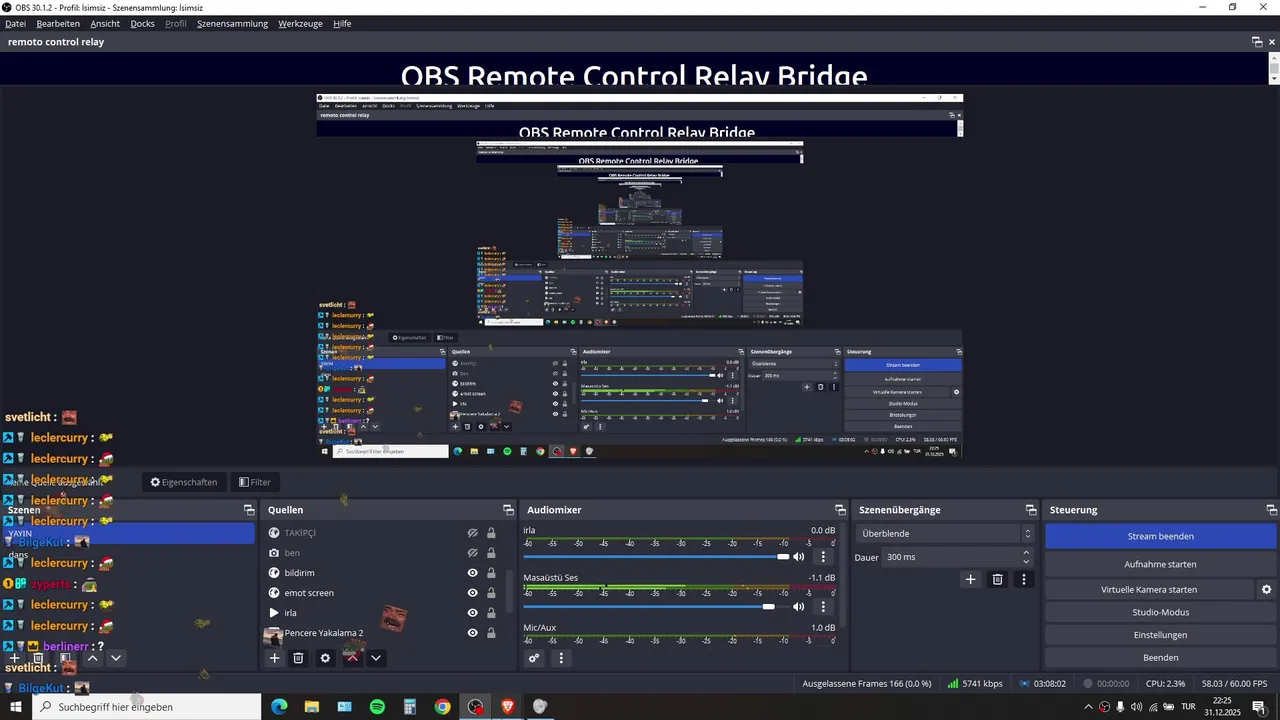Delete selected scene using Szenen trash icon
The image size is (1280, 720).
tap(38, 658)
